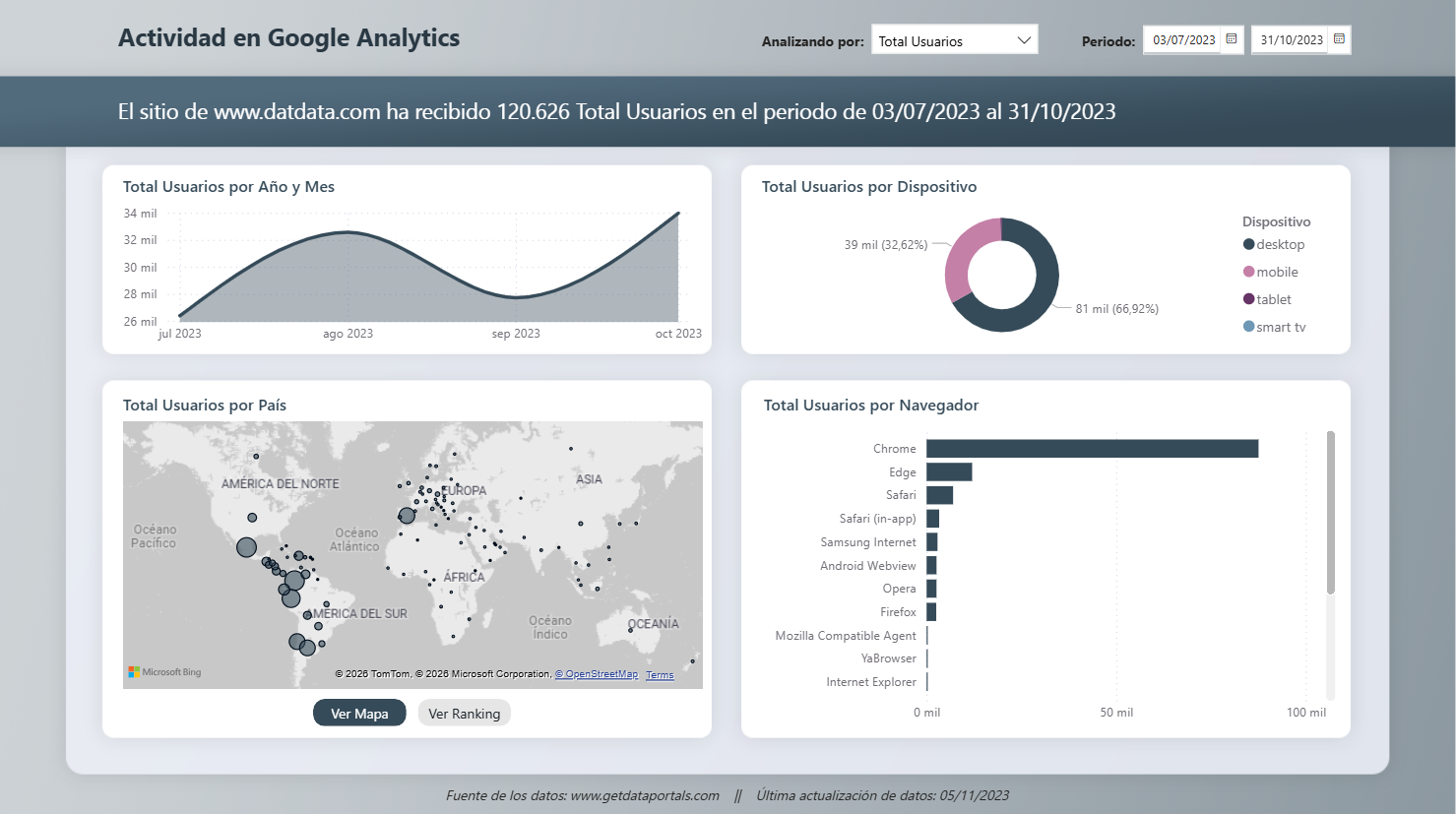1456x814 pixels.
Task: Open the calendar picker for the end date
Action: pos(1337,39)
